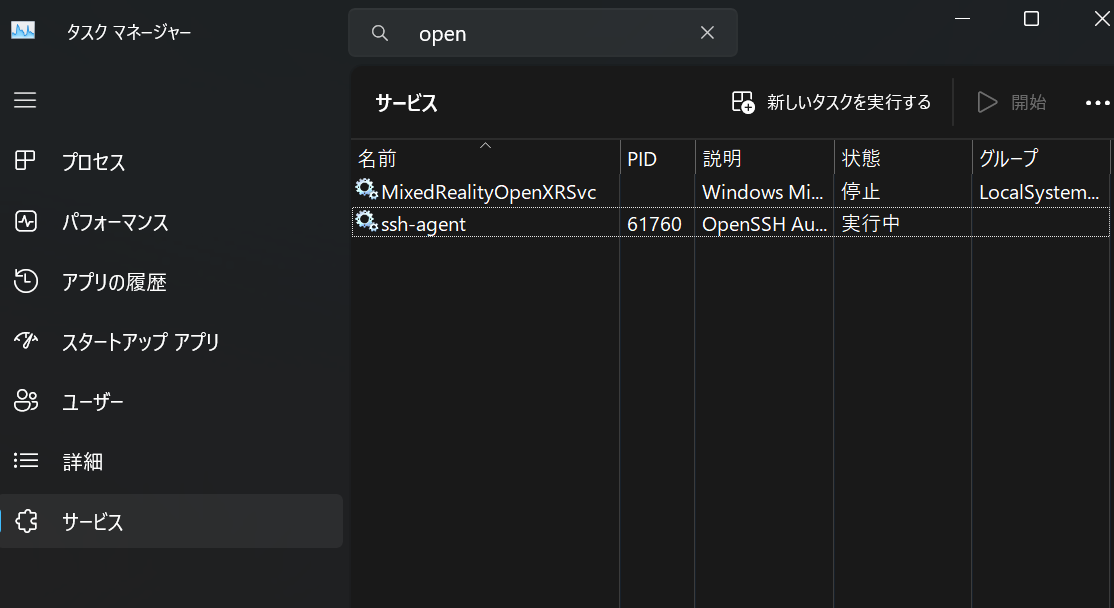Open the overflow menu with three dots
This screenshot has height=608, width=1114.
[x=1097, y=102]
